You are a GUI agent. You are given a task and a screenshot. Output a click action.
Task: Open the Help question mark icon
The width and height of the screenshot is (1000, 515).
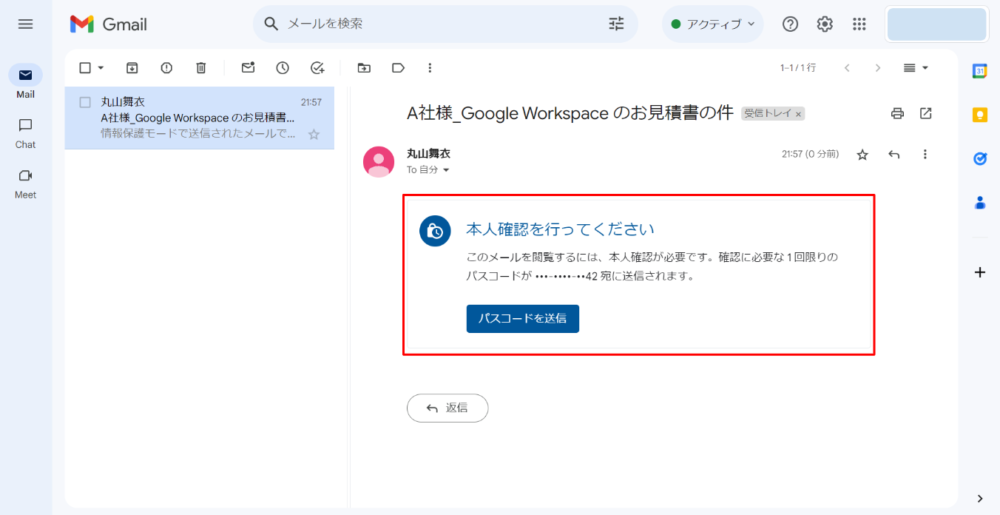(x=790, y=24)
